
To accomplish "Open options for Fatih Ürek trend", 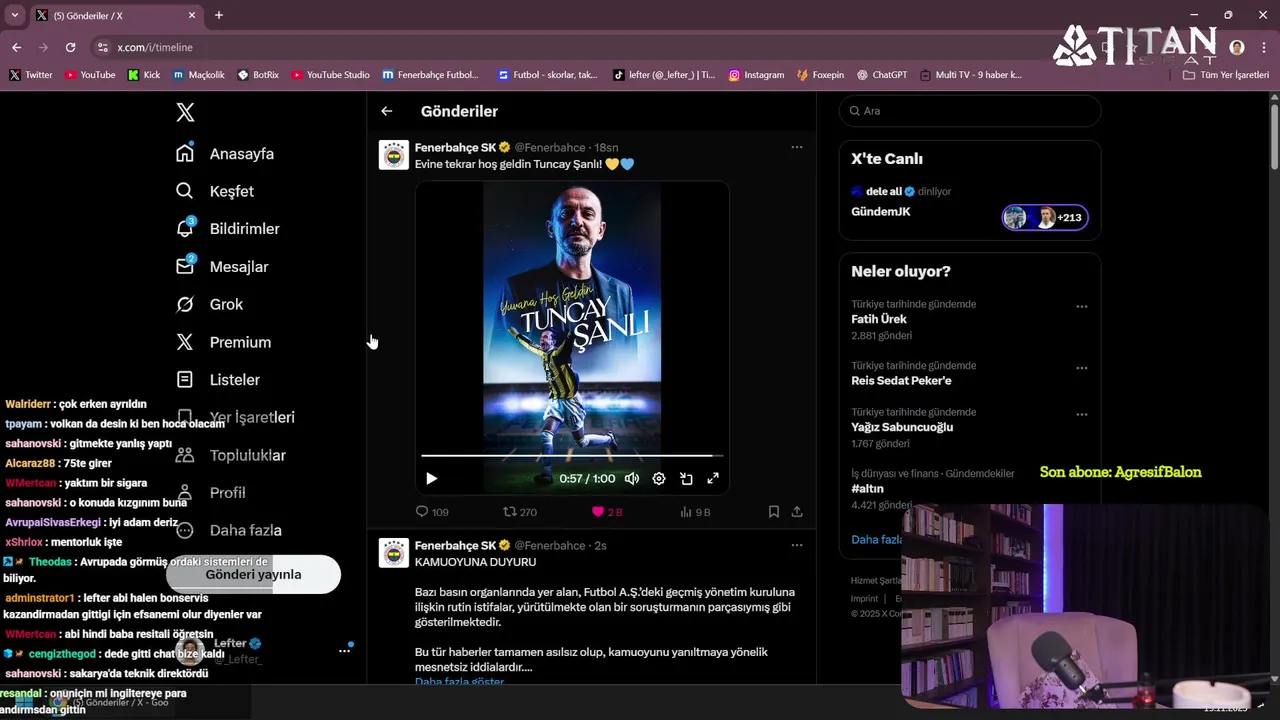I will pyautogui.click(x=1082, y=306).
